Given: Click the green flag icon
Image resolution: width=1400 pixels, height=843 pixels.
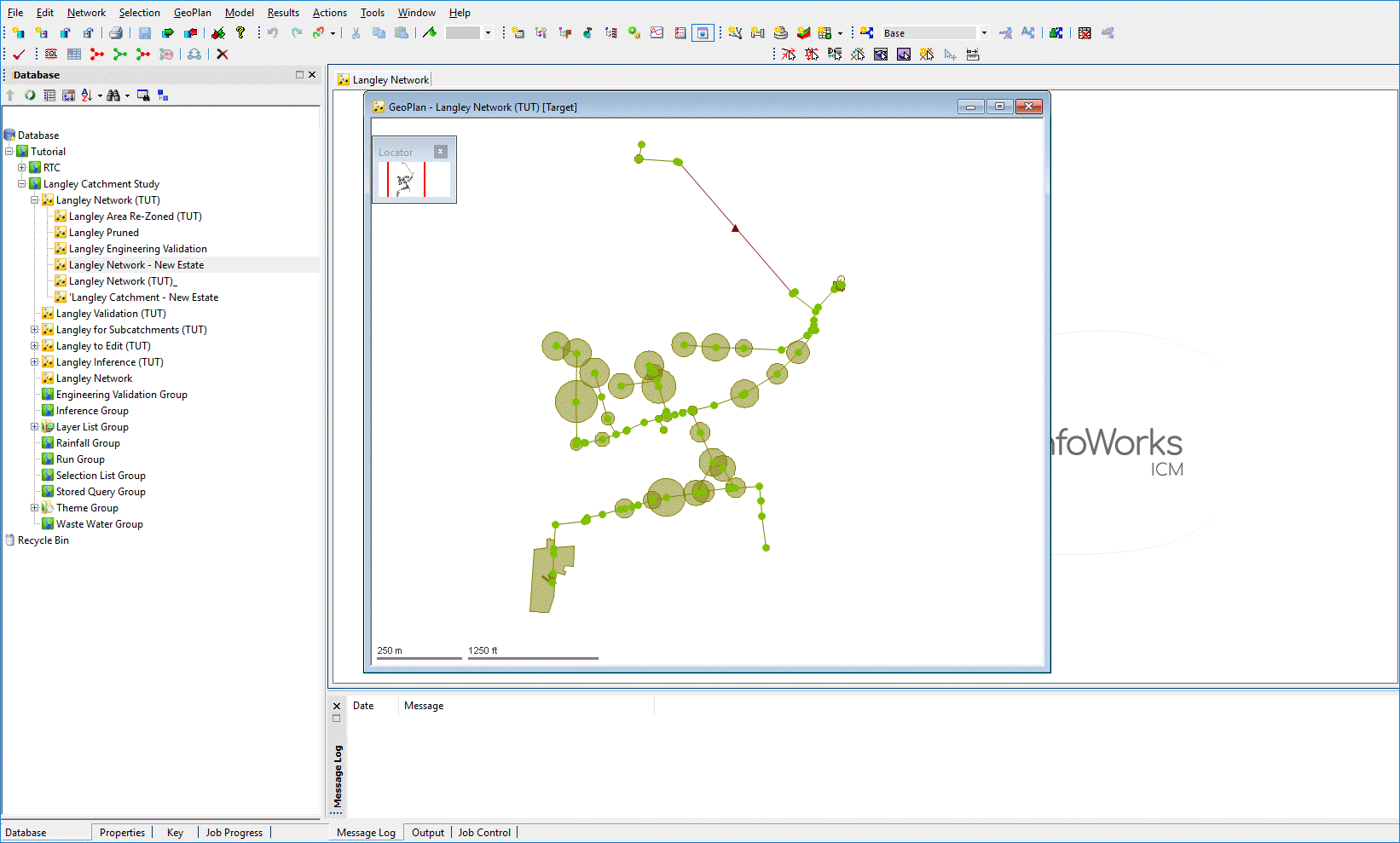Looking at the screenshot, I should click(430, 33).
